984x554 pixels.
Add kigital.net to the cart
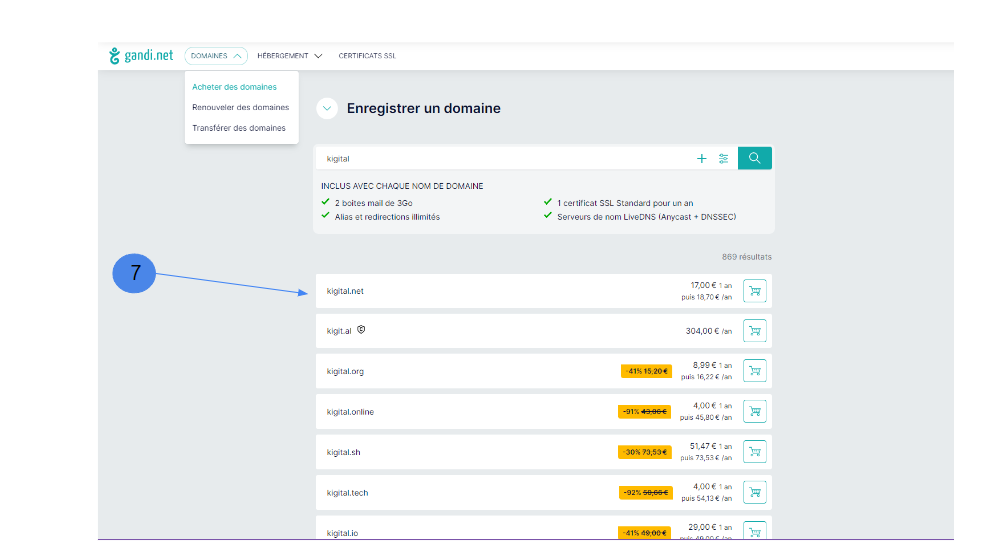click(x=755, y=291)
